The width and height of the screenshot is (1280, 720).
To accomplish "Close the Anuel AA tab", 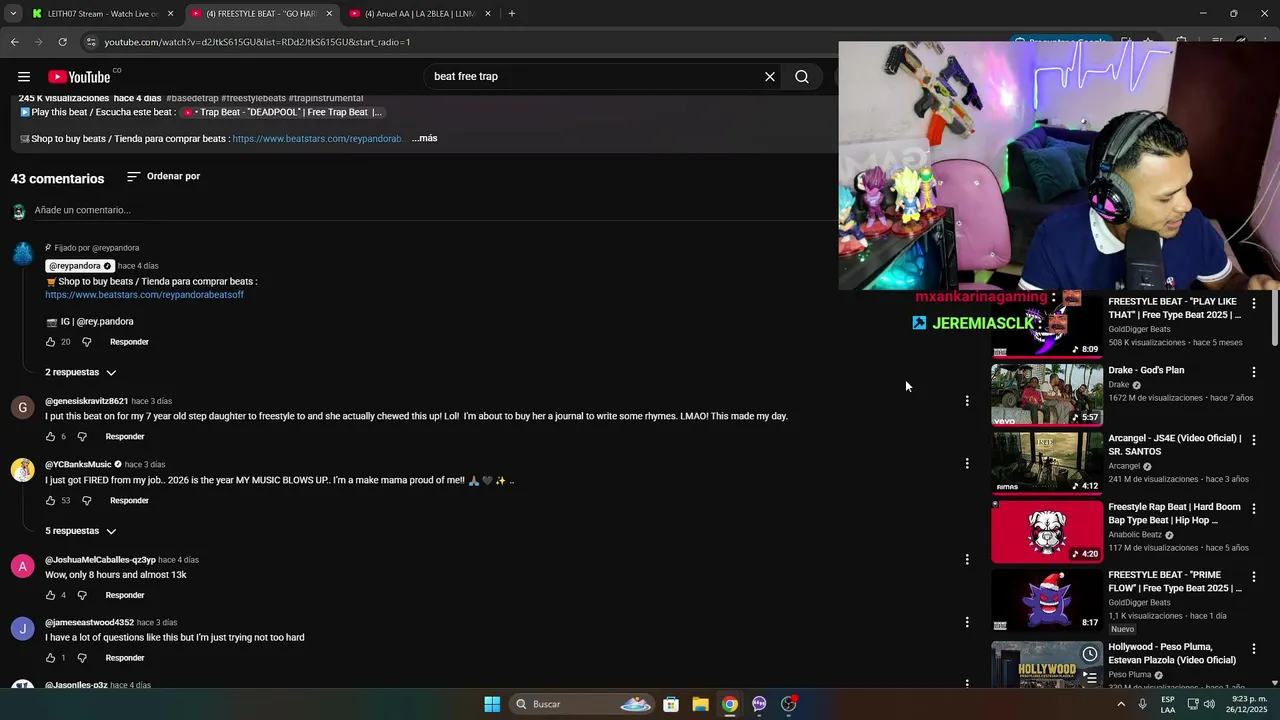I will (x=488, y=14).
